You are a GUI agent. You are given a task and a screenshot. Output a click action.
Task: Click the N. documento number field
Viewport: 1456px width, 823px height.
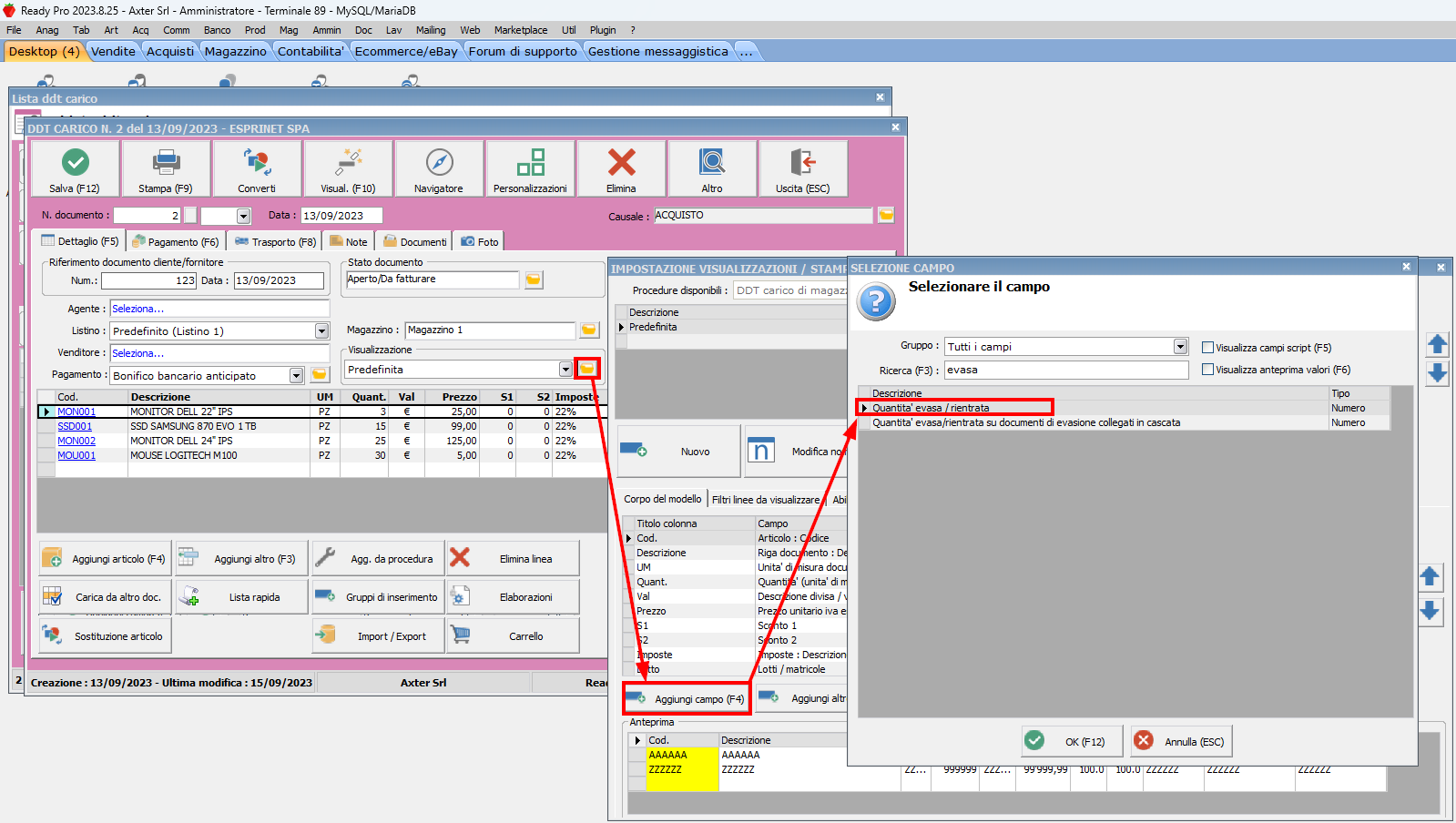(x=148, y=216)
